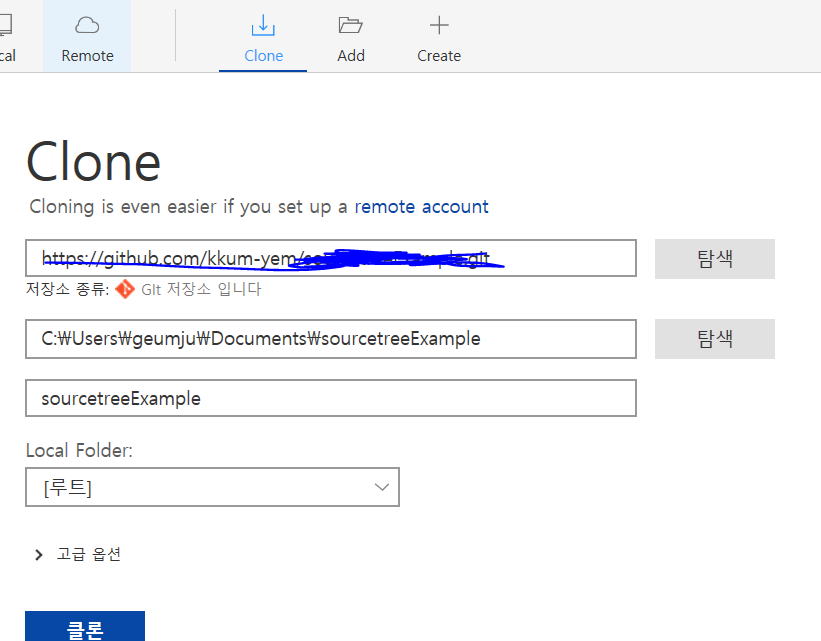Click the Git repository type icon
The height and width of the screenshot is (641, 821).
pyautogui.click(x=125, y=289)
